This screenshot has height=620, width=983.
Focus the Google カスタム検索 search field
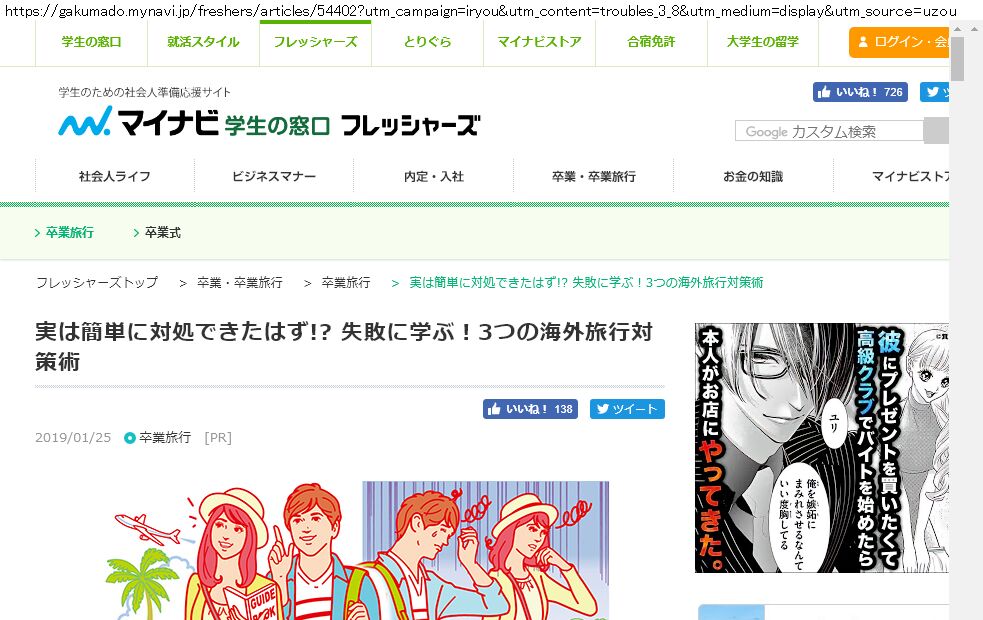coord(829,132)
